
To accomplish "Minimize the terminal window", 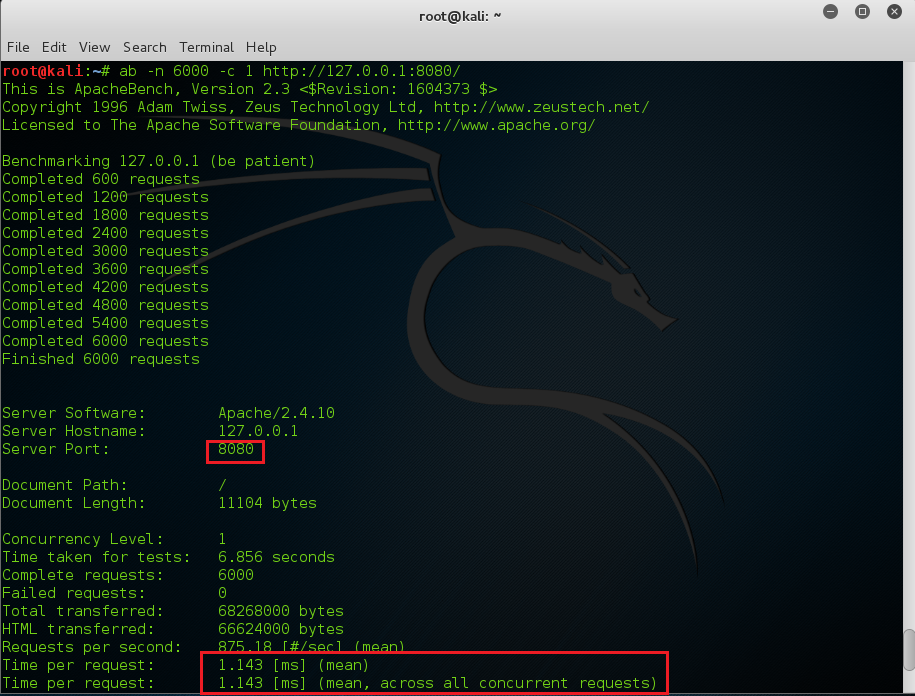I will 831,12.
